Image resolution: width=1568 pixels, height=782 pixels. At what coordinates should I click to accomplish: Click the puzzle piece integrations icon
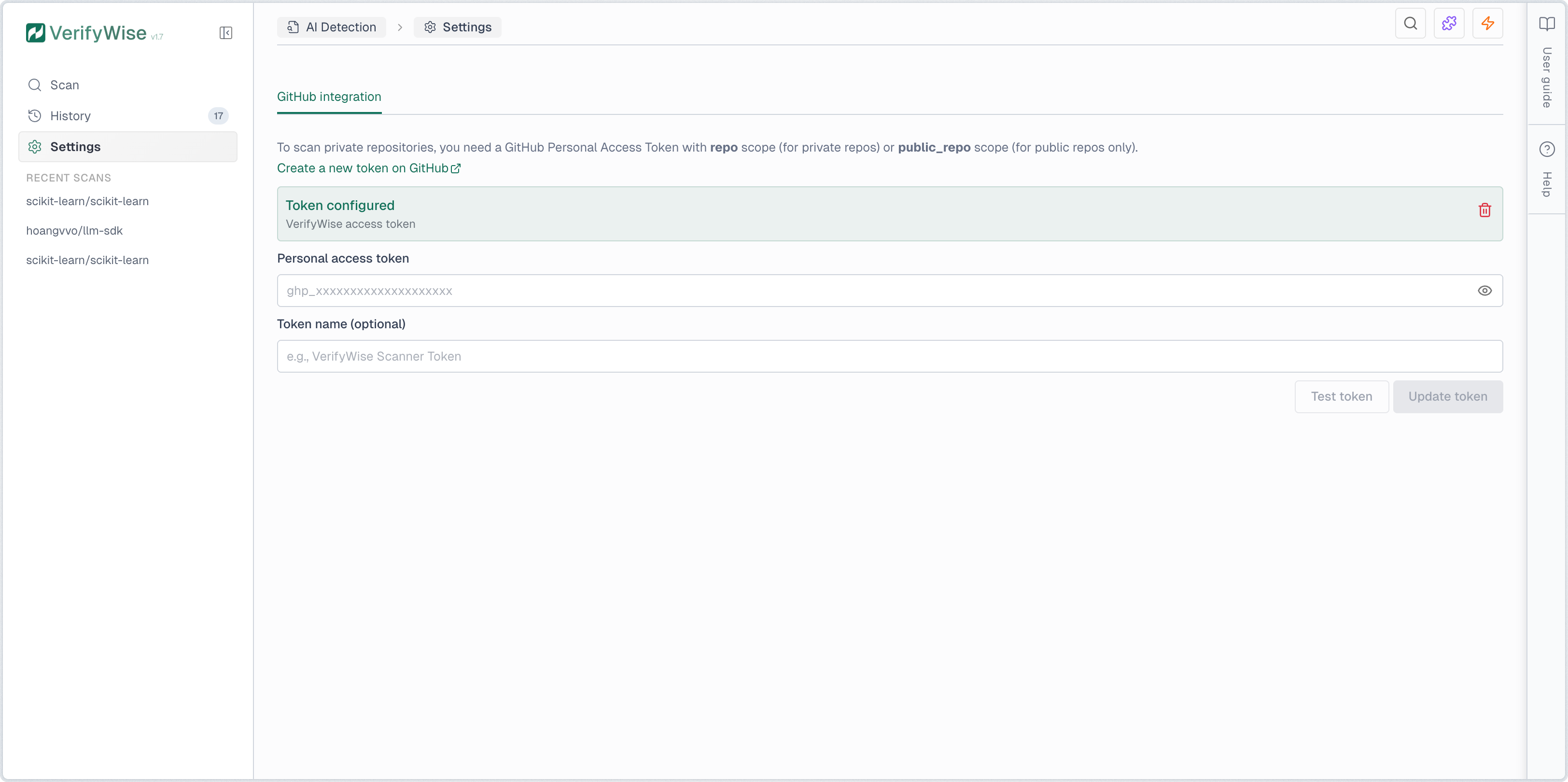point(1449,23)
